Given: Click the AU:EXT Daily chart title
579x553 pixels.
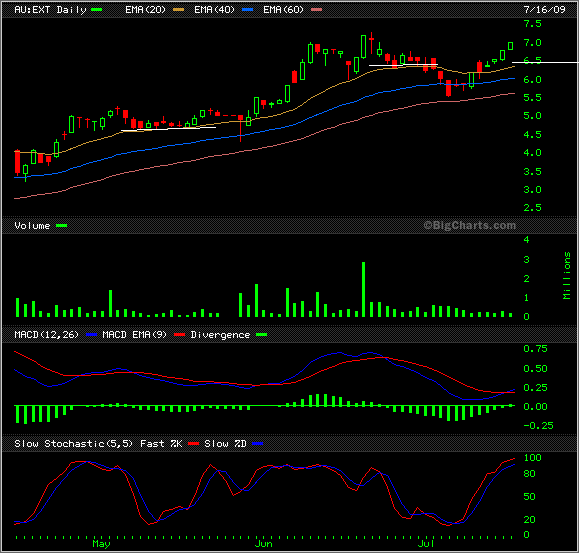Looking at the screenshot, I should [x=50, y=10].
